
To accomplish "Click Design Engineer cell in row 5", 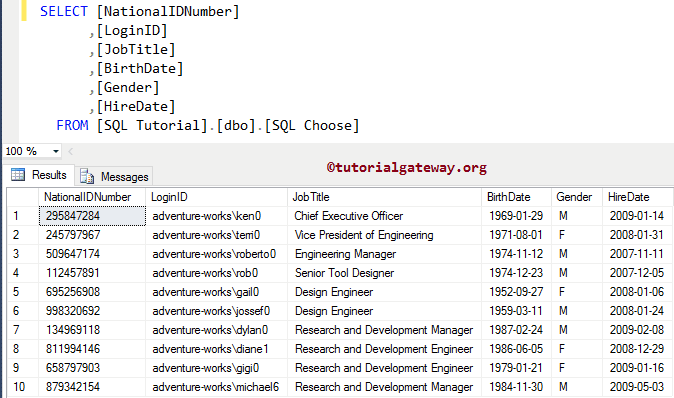I will 384,292.
